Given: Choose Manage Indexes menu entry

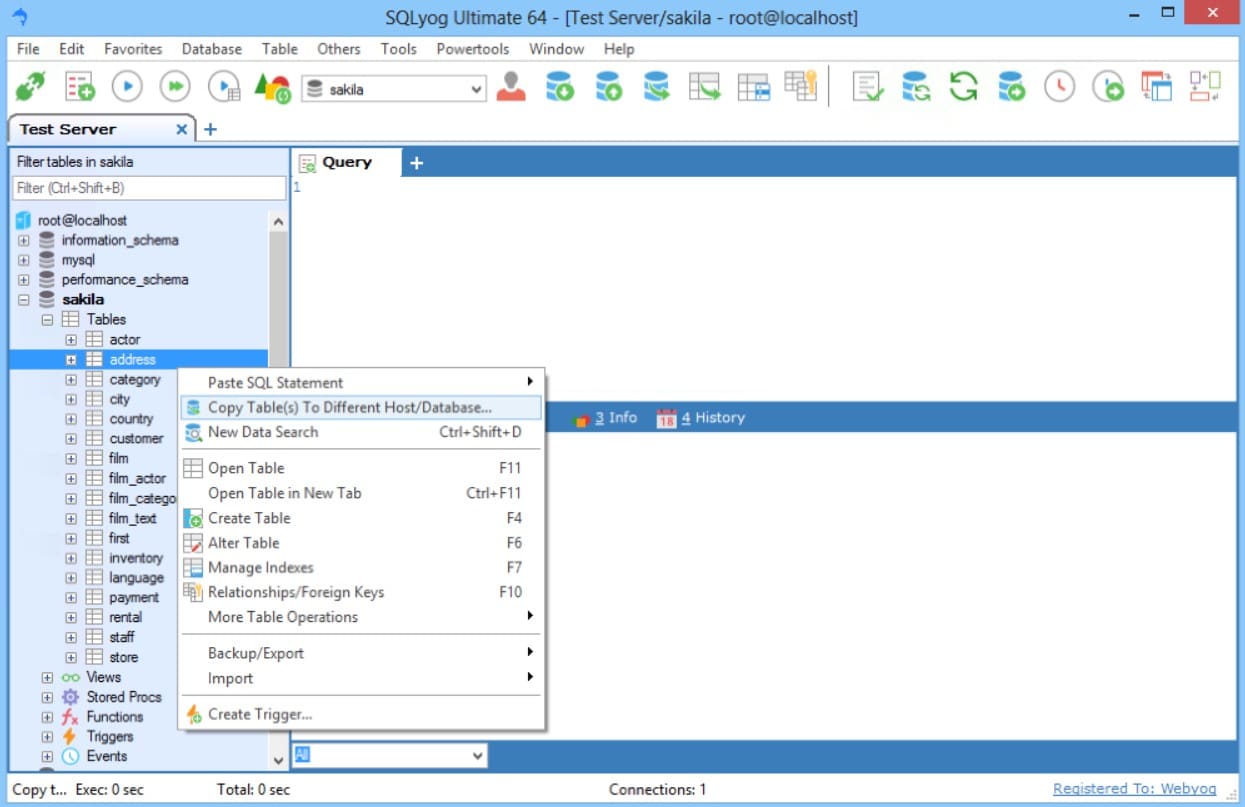Looking at the screenshot, I should point(361,568).
